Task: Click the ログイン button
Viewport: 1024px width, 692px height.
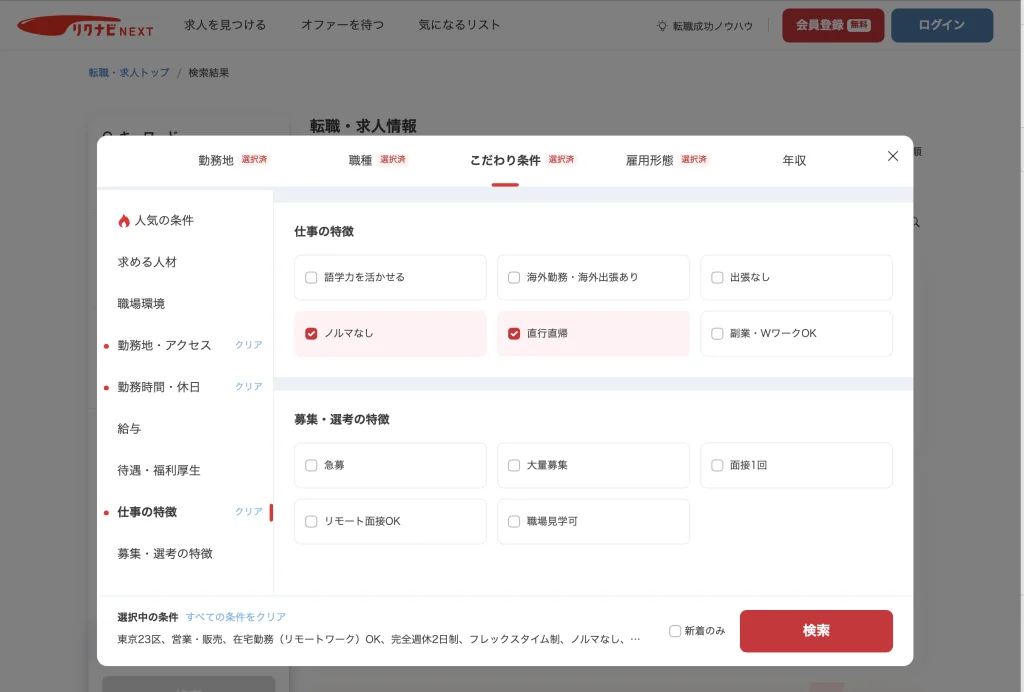Action: point(942,25)
